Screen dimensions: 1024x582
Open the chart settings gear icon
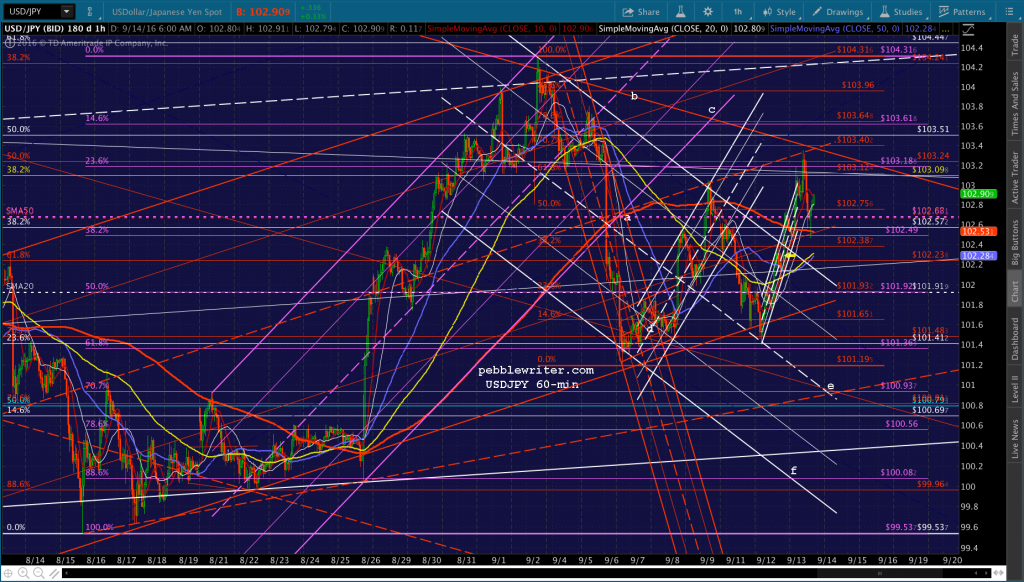[x=708, y=12]
